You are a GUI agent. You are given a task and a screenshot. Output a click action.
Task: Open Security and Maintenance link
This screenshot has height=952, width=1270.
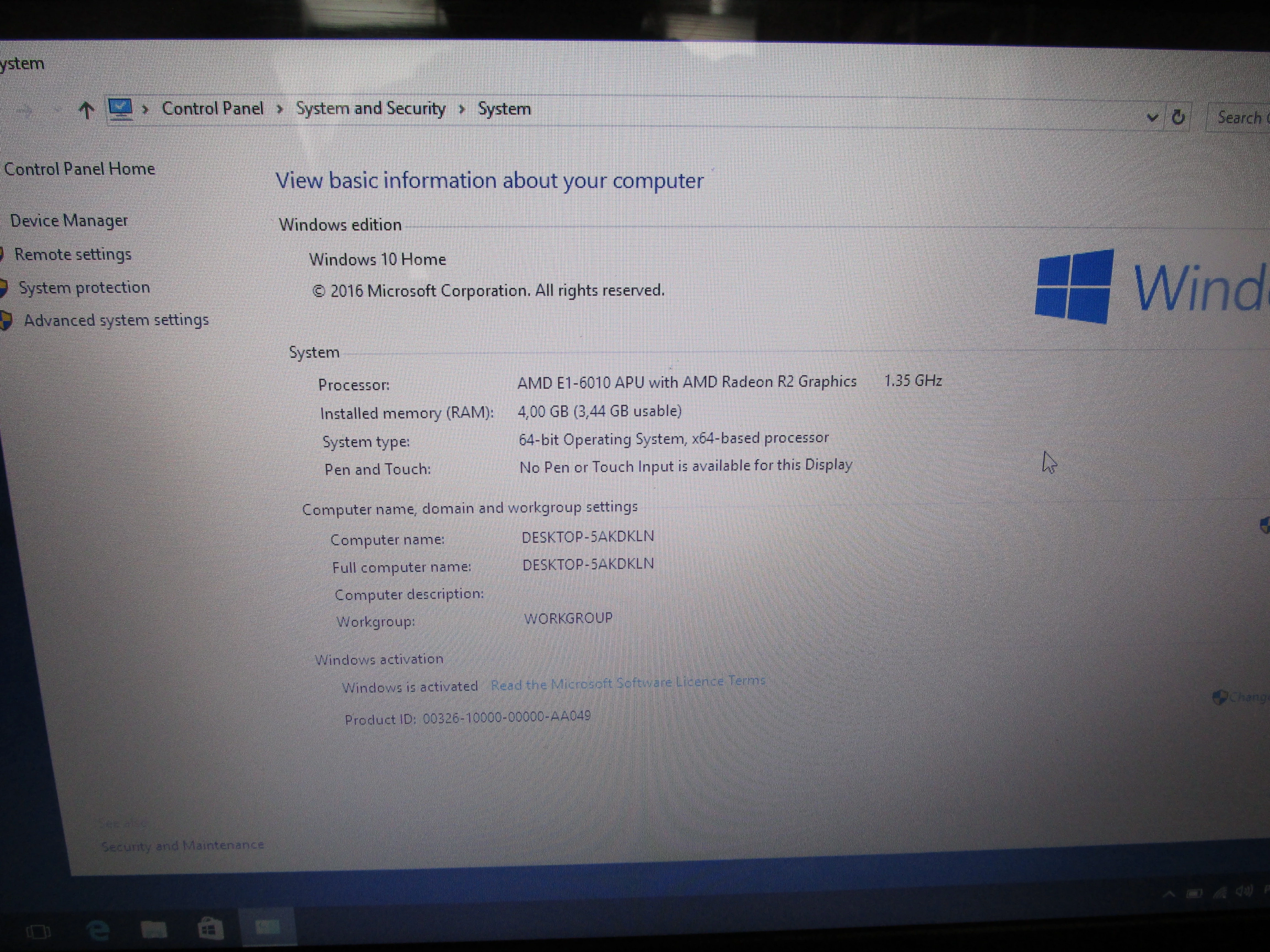tap(182, 845)
